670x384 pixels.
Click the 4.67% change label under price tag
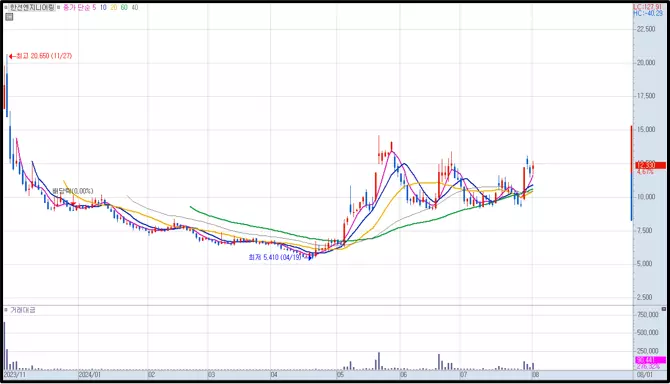tap(645, 172)
